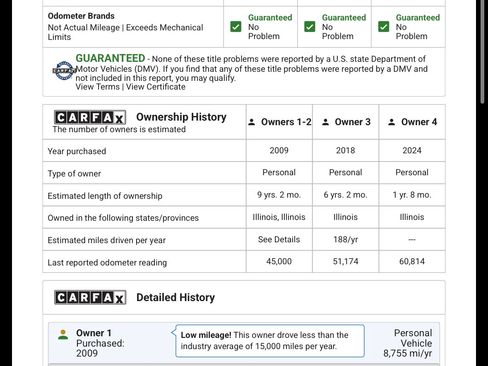Viewport: 488px width, 366px height.
Task: Click year purchased value 2009
Action: [279, 151]
